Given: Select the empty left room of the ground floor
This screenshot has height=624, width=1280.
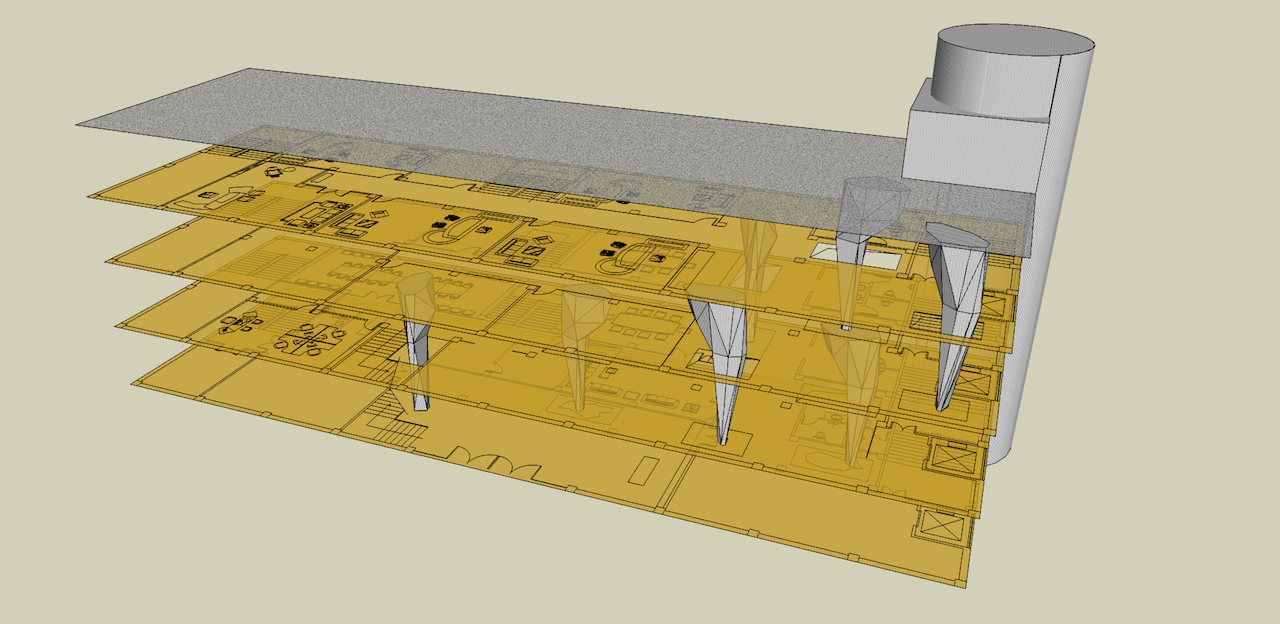Looking at the screenshot, I should (x=250, y=385).
